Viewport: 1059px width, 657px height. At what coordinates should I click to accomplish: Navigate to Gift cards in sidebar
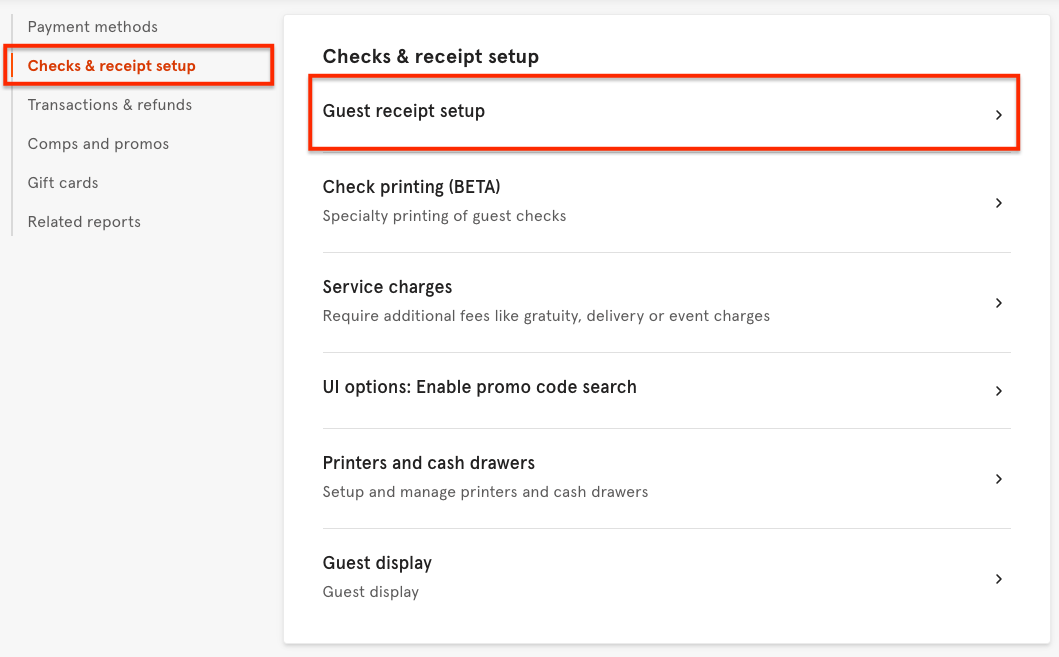[x=63, y=183]
